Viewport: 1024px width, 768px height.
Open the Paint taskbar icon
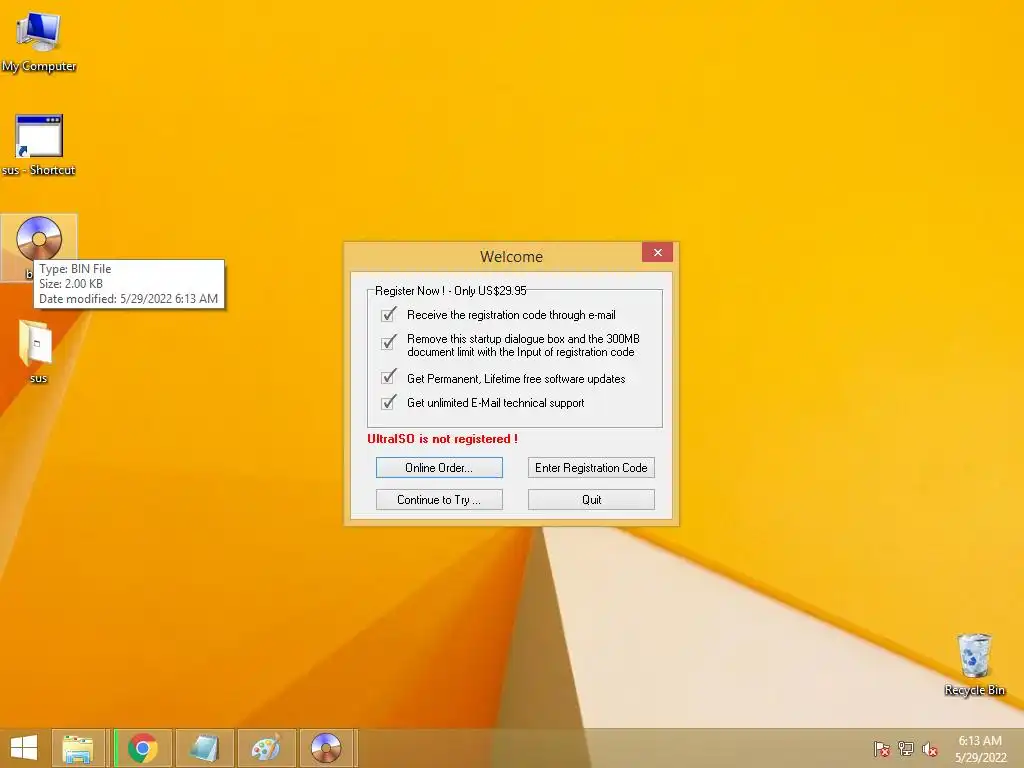click(266, 748)
